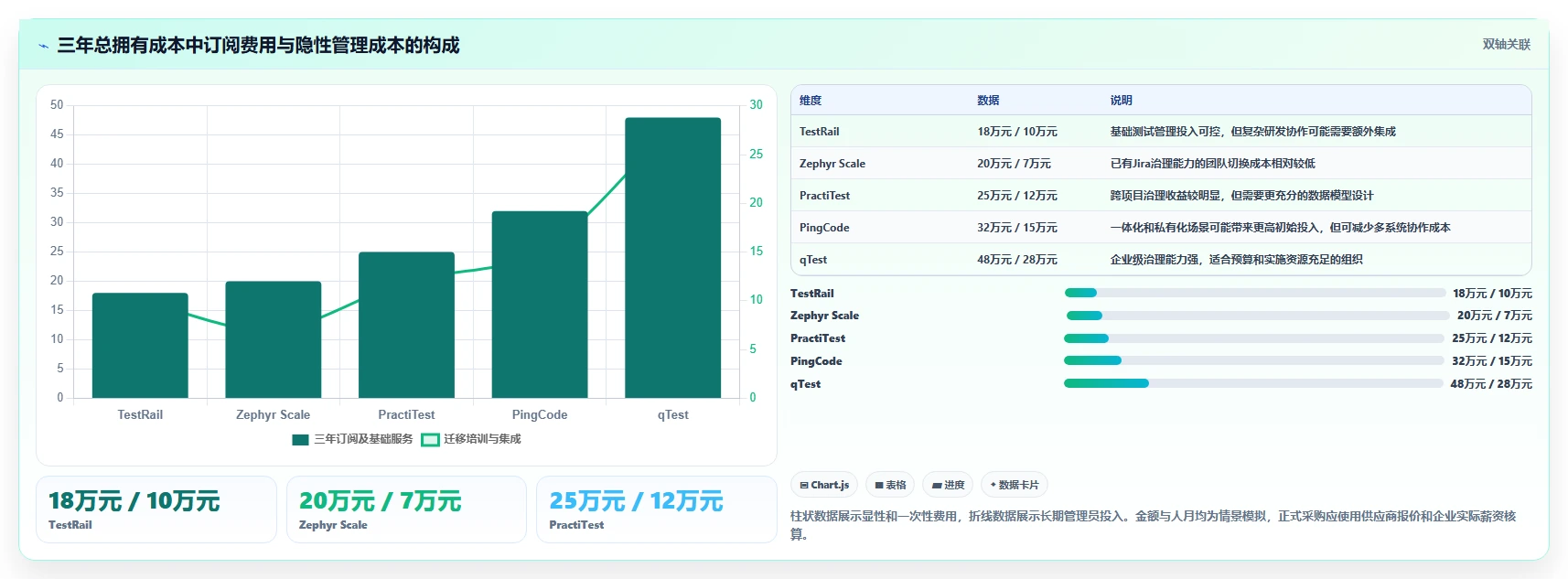Click the description starting 跨项目治理收益较明显
Image resolution: width=1568 pixels, height=579 pixels.
tap(1242, 196)
